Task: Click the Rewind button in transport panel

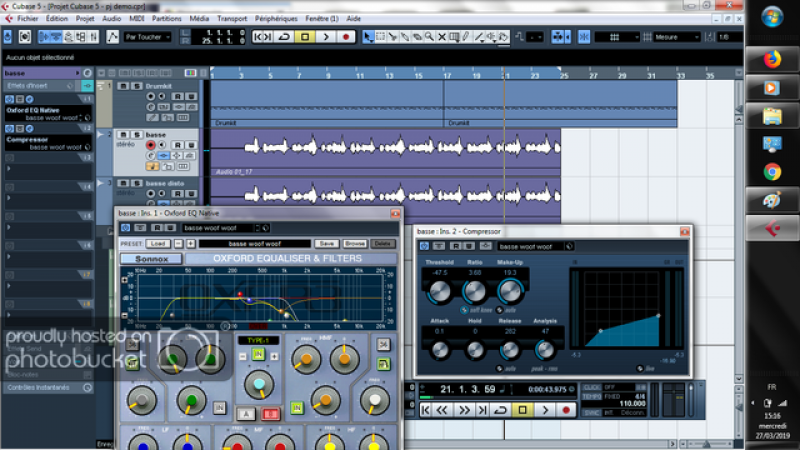Action: pos(443,409)
